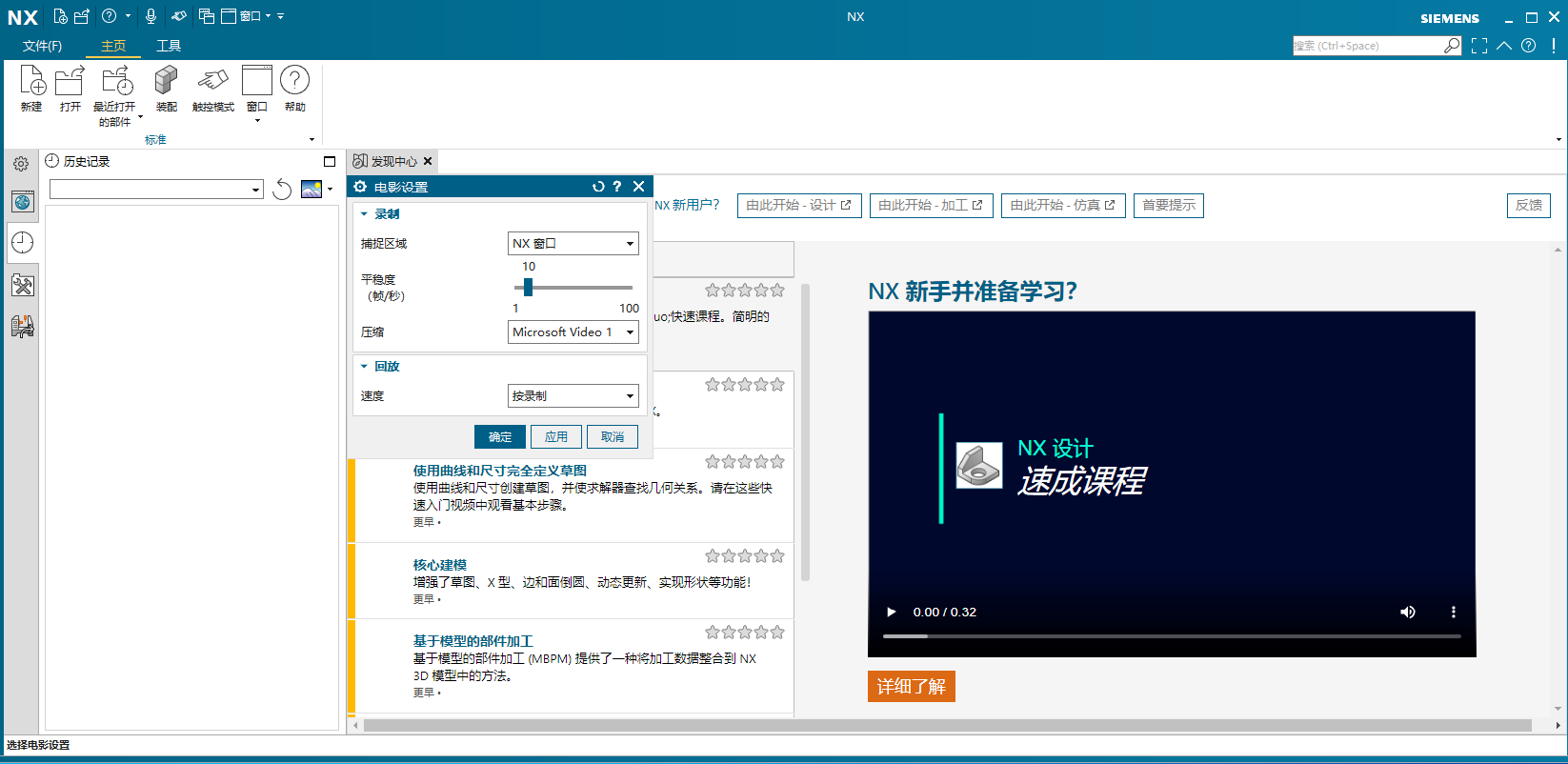Click the image view icon in History panel
Screen dimensions: 1568x764
click(312, 190)
